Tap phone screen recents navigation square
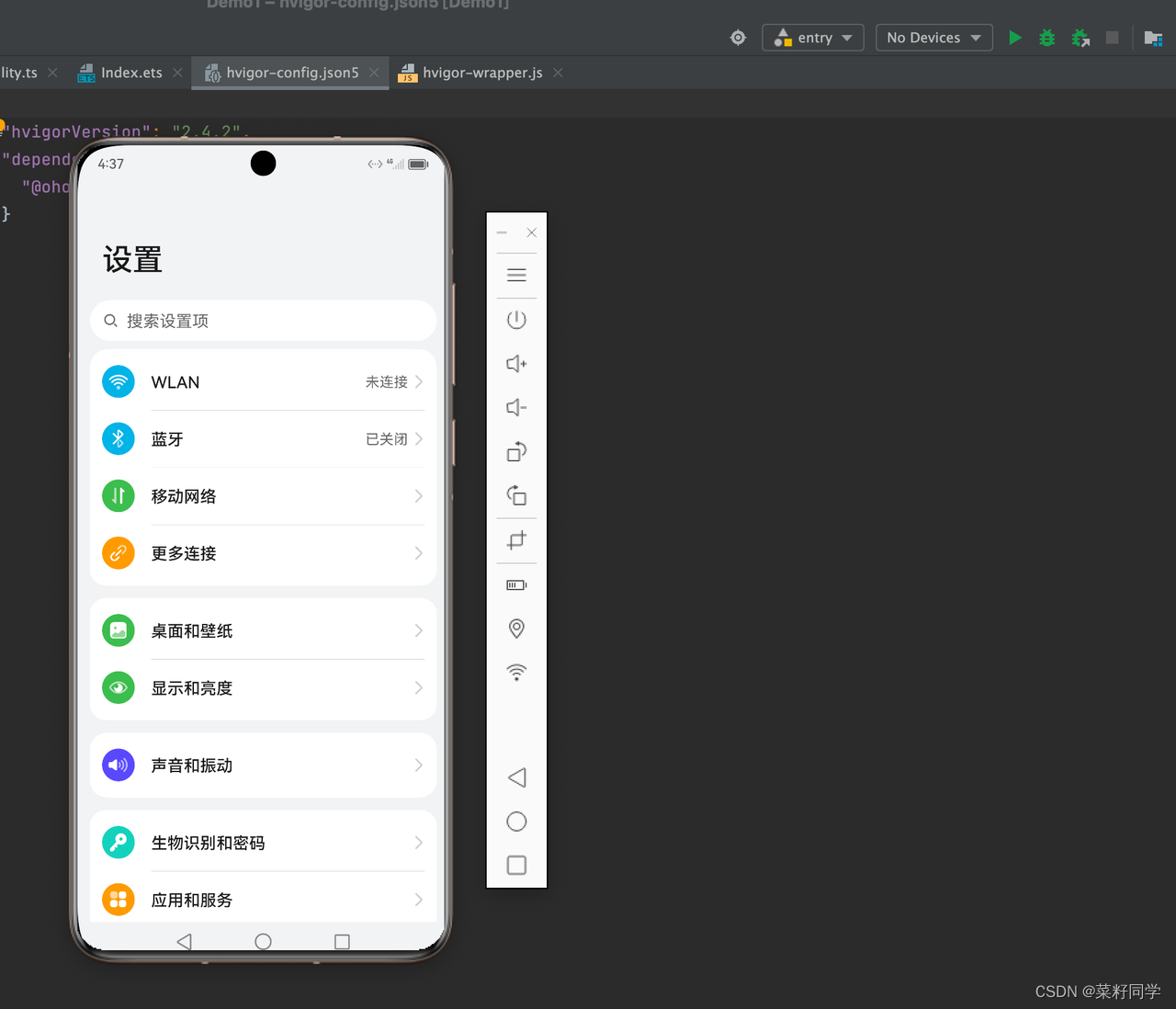The width and height of the screenshot is (1176, 1009). pyautogui.click(x=342, y=941)
